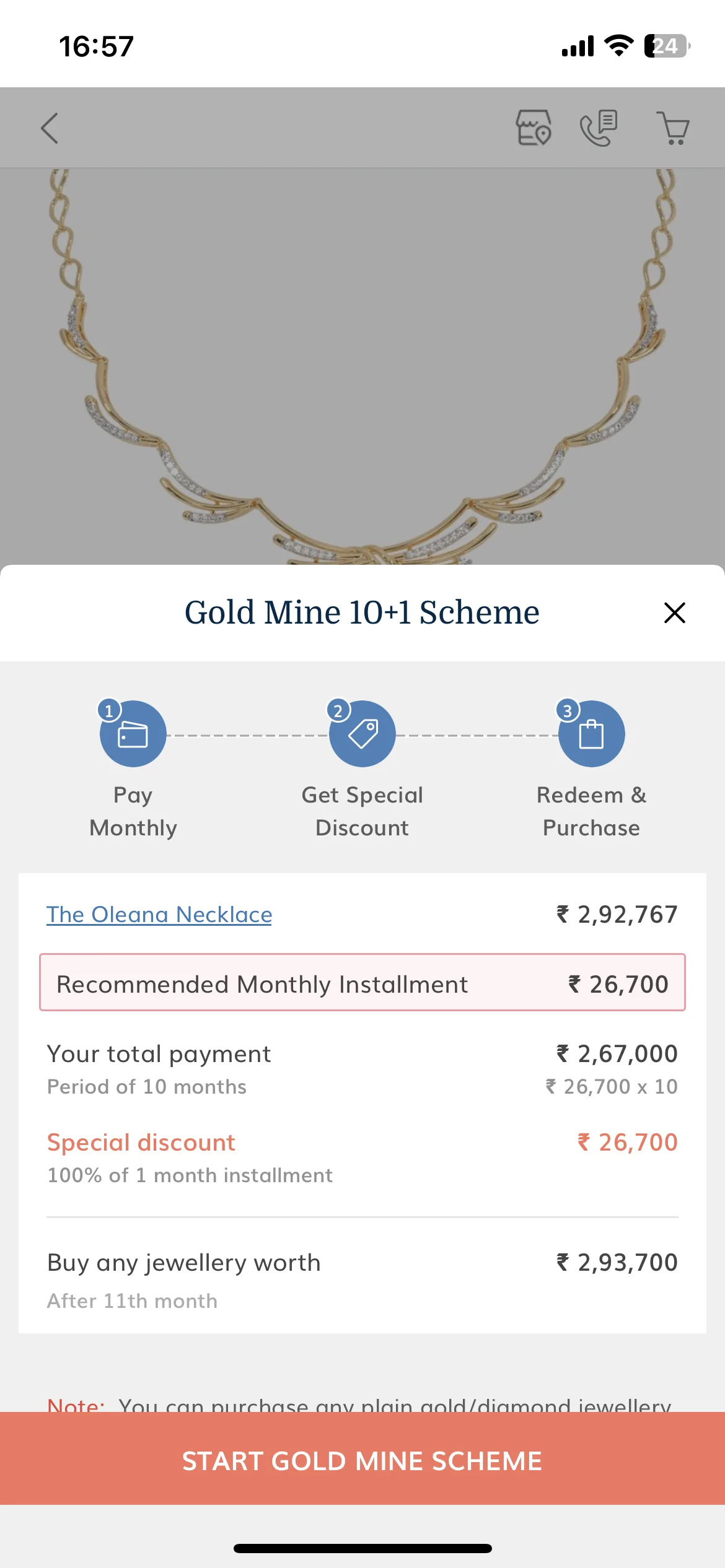Tap the Wi-Fi status icon
This screenshot has height=1568, width=725.
(618, 46)
